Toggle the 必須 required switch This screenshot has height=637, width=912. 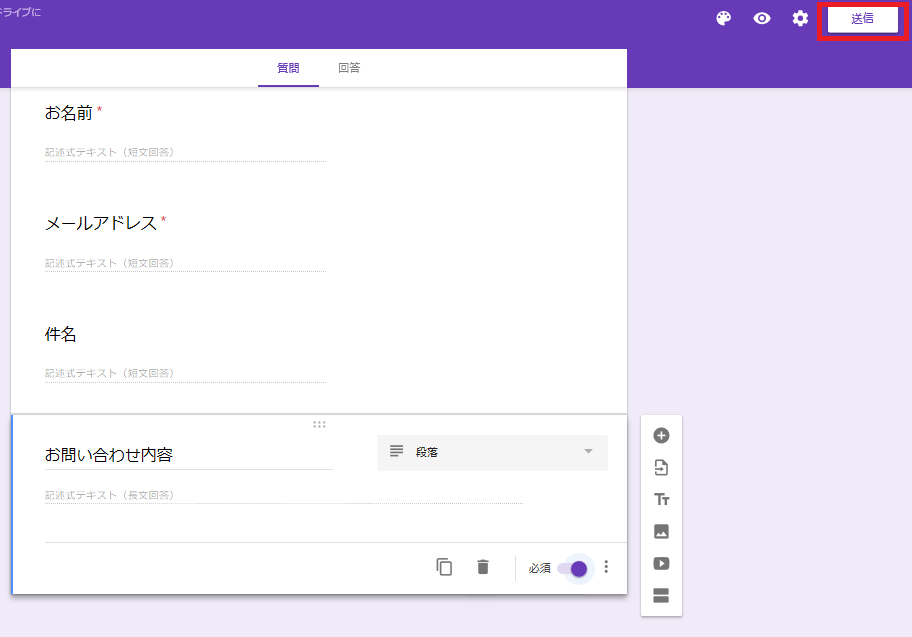click(x=576, y=568)
